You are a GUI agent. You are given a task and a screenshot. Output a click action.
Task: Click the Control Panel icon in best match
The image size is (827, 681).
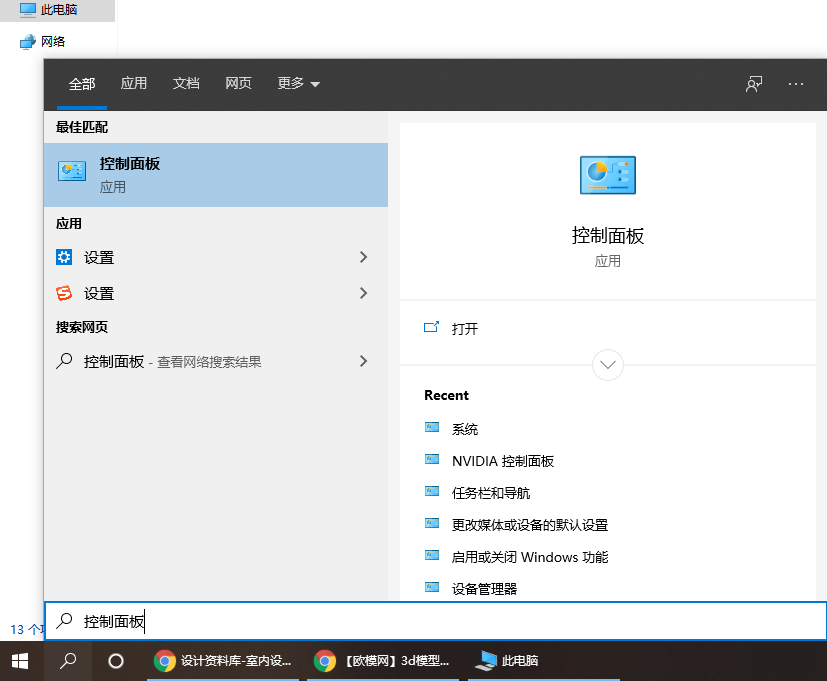[x=72, y=171]
